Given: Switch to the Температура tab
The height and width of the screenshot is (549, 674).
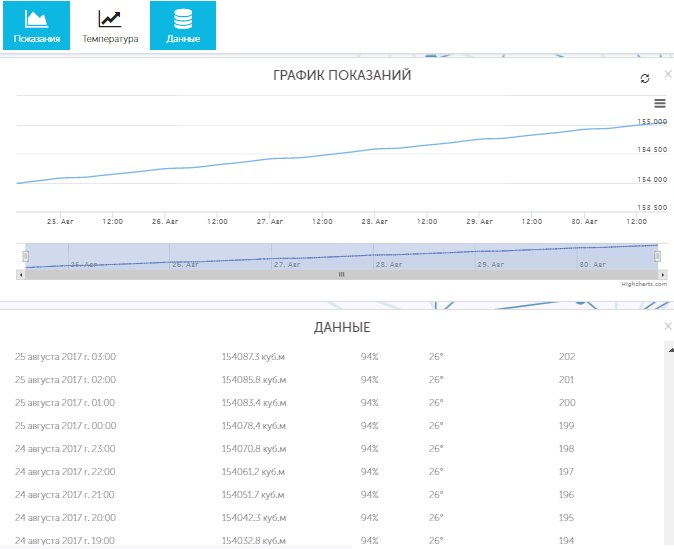Looking at the screenshot, I should coord(110,25).
